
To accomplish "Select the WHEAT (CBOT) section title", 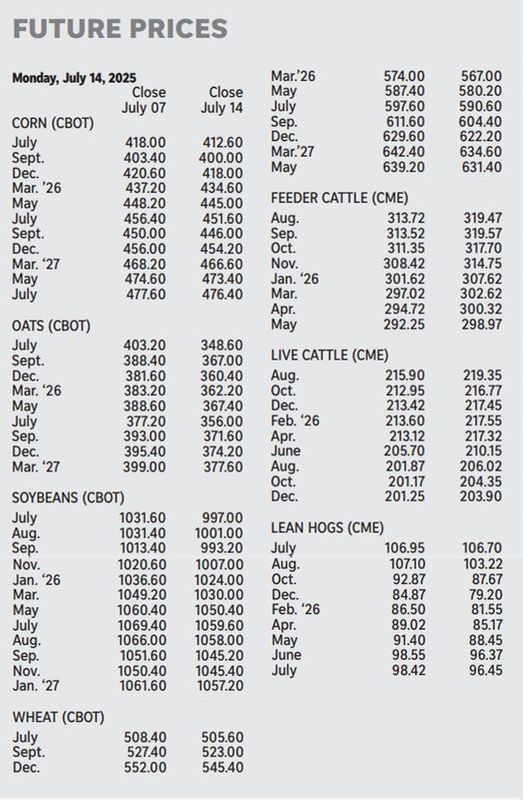I will [x=58, y=717].
